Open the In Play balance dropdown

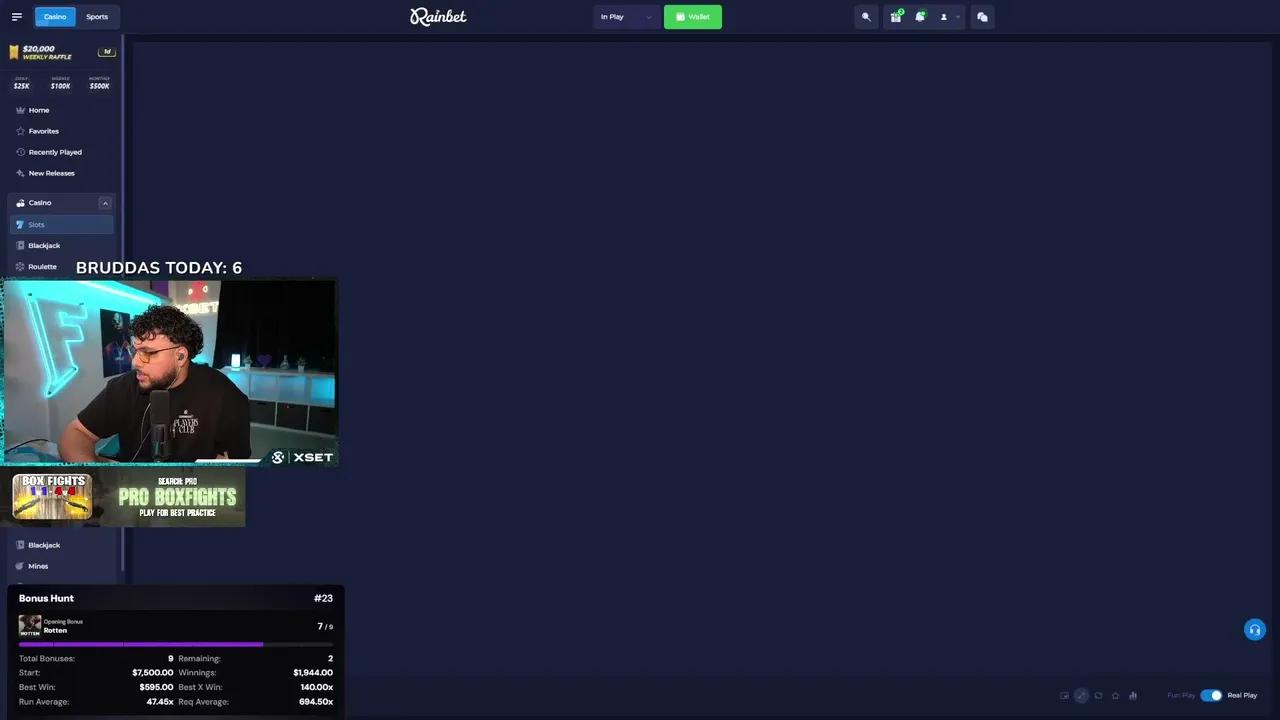626,17
